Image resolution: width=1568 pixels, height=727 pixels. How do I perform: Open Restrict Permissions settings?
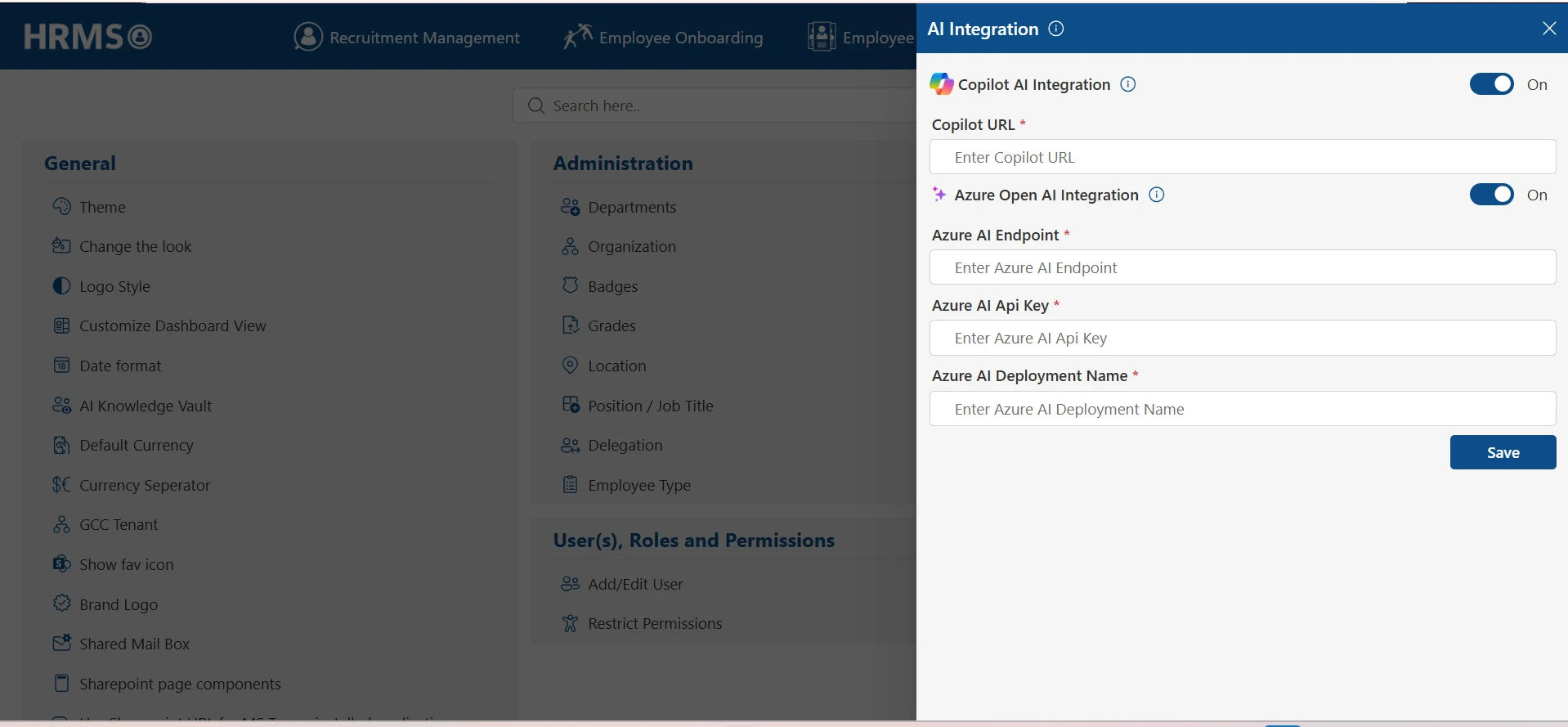(655, 623)
